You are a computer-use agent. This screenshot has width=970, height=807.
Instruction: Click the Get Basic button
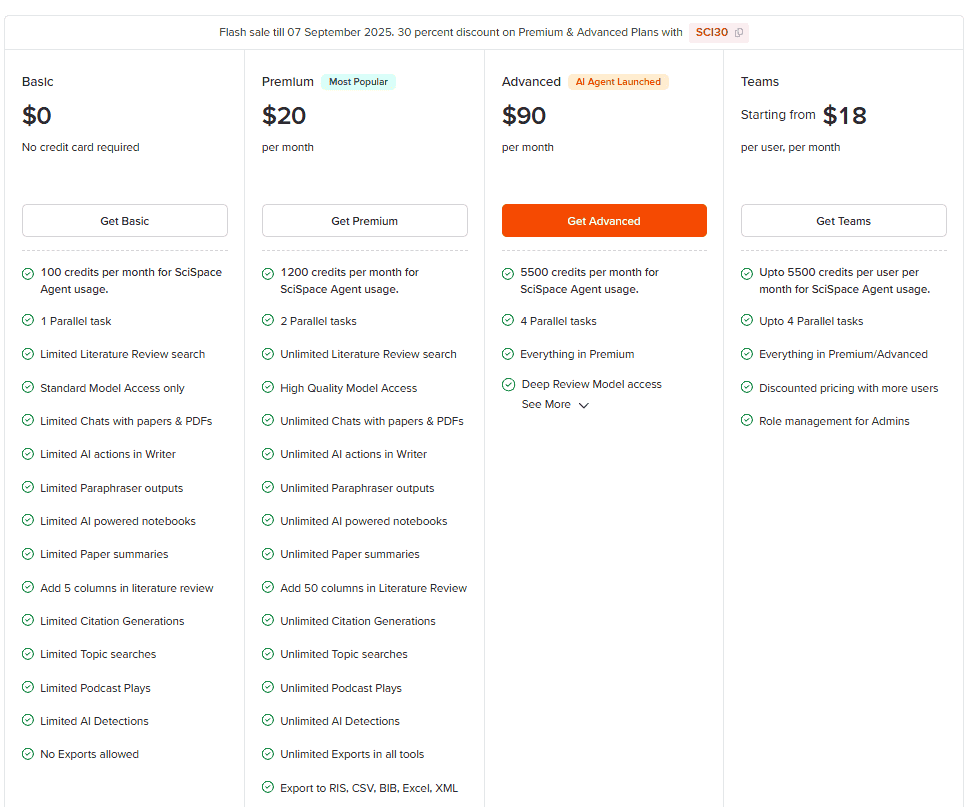(125, 221)
